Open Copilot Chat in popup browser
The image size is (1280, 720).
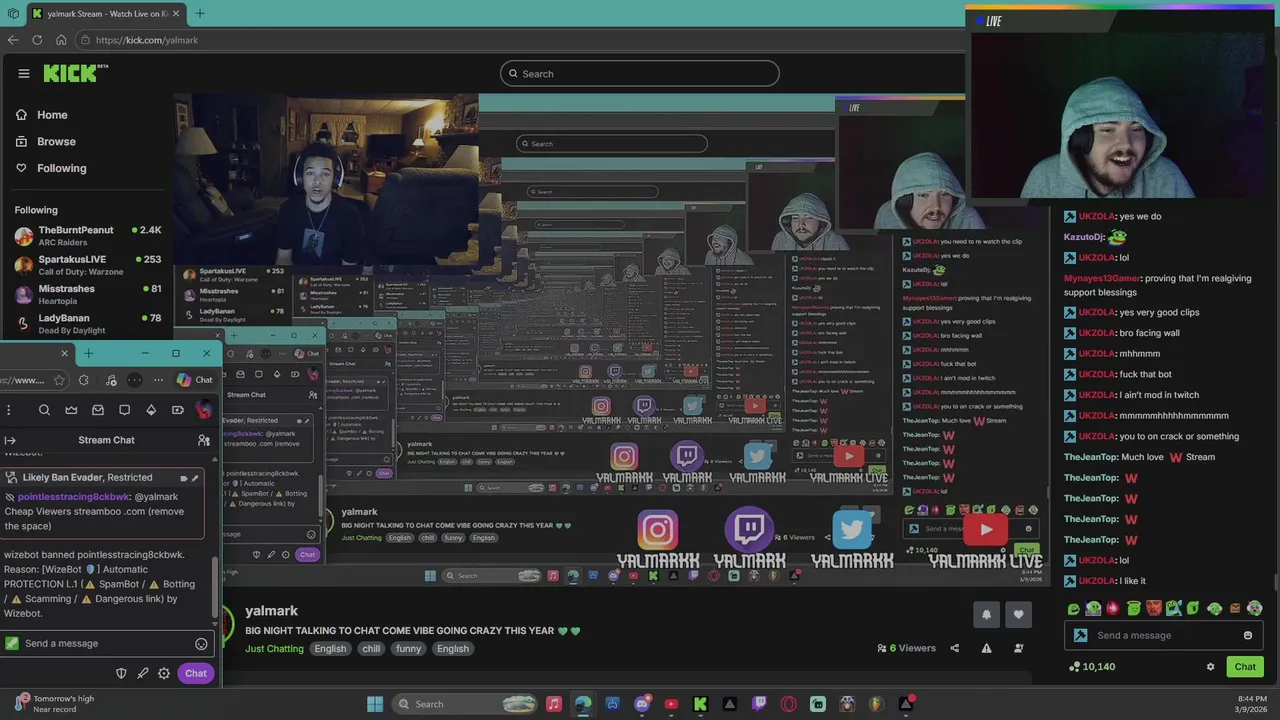(195, 380)
